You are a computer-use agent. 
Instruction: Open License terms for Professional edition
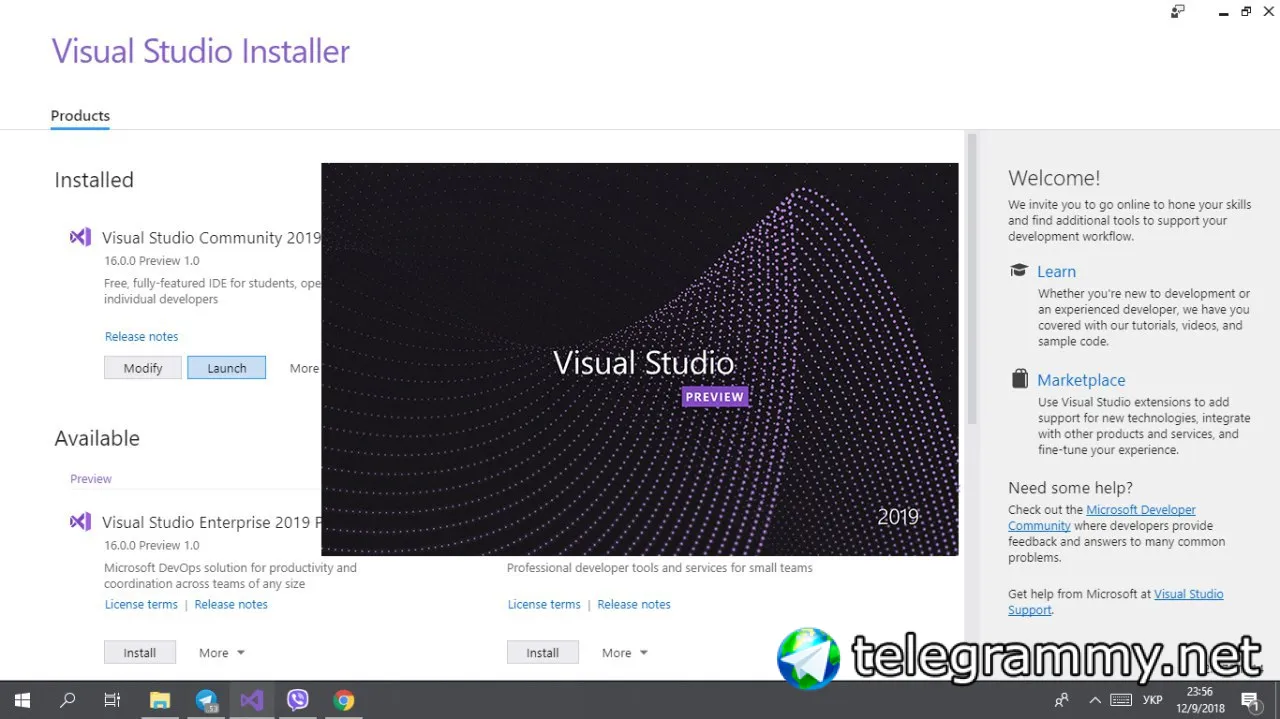tap(544, 605)
